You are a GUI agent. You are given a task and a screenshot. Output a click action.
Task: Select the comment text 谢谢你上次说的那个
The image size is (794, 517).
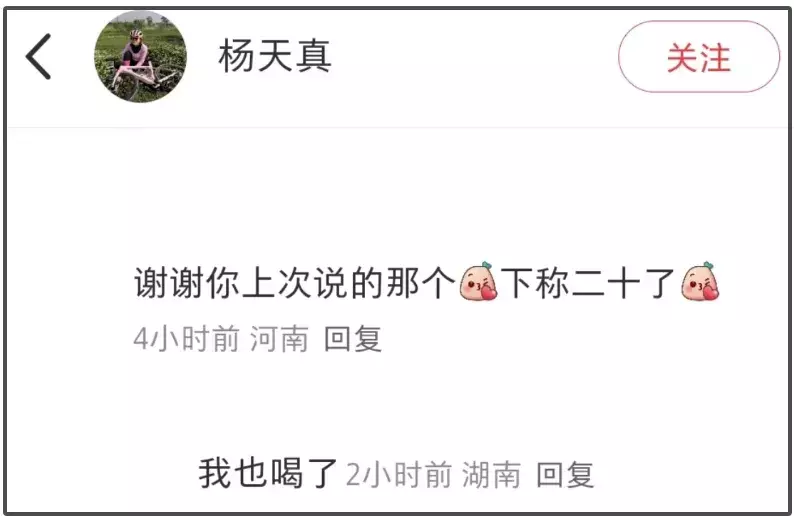point(295,283)
